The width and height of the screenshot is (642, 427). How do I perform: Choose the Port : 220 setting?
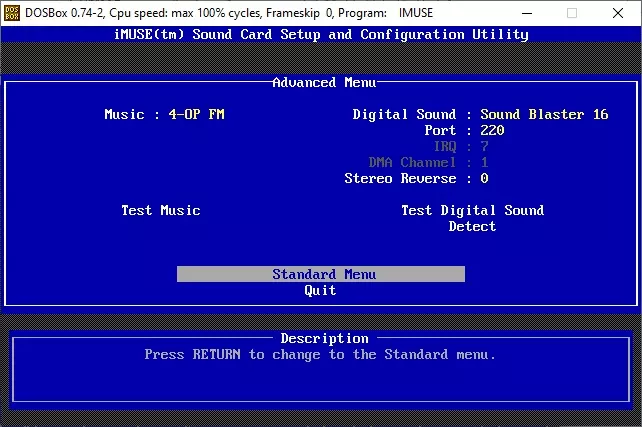pos(464,130)
